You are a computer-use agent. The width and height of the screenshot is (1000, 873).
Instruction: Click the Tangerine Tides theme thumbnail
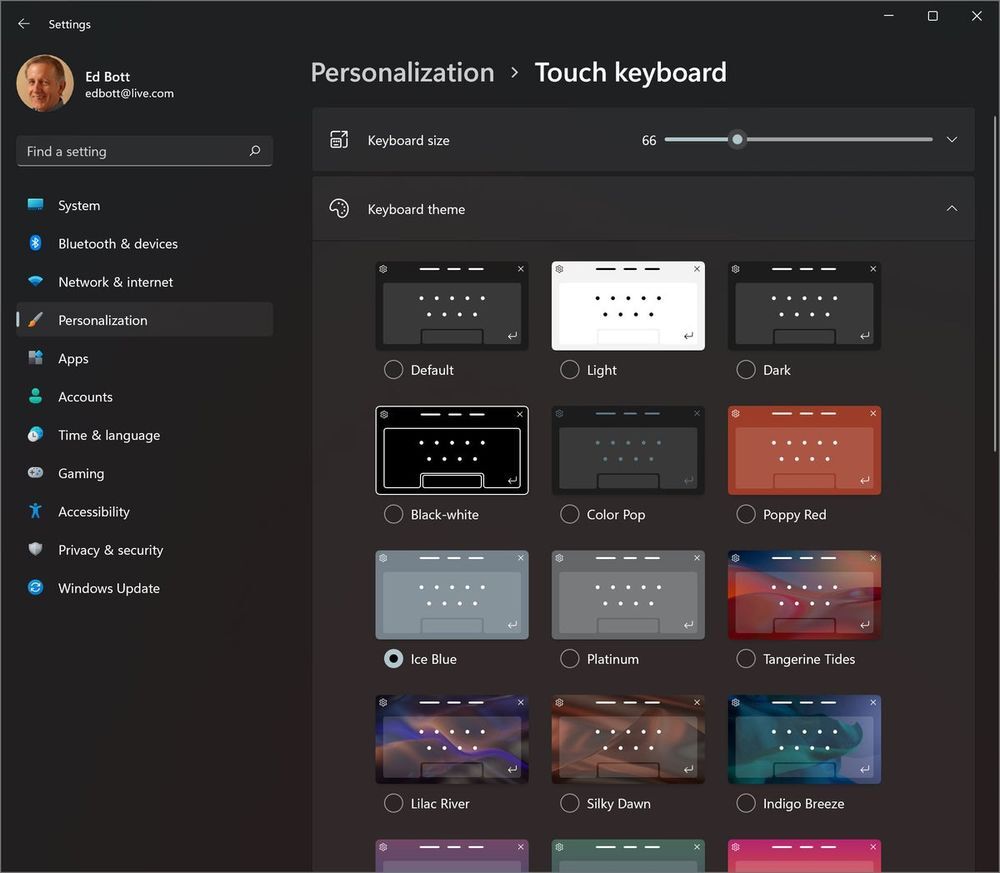[804, 595]
